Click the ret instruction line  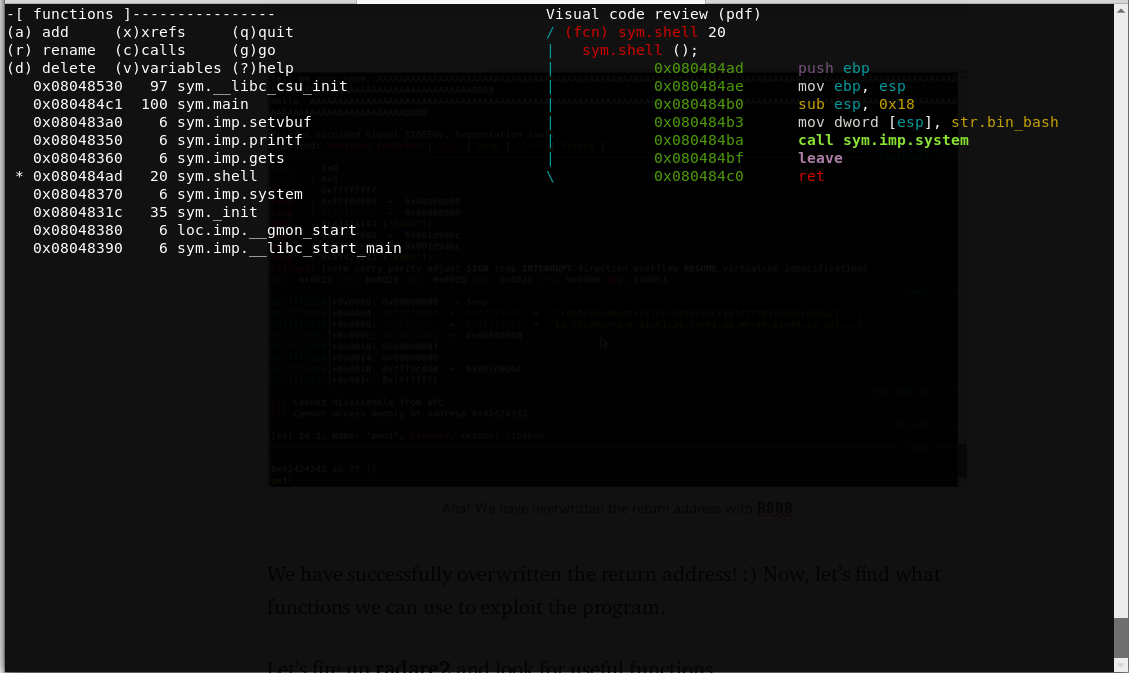(x=811, y=176)
